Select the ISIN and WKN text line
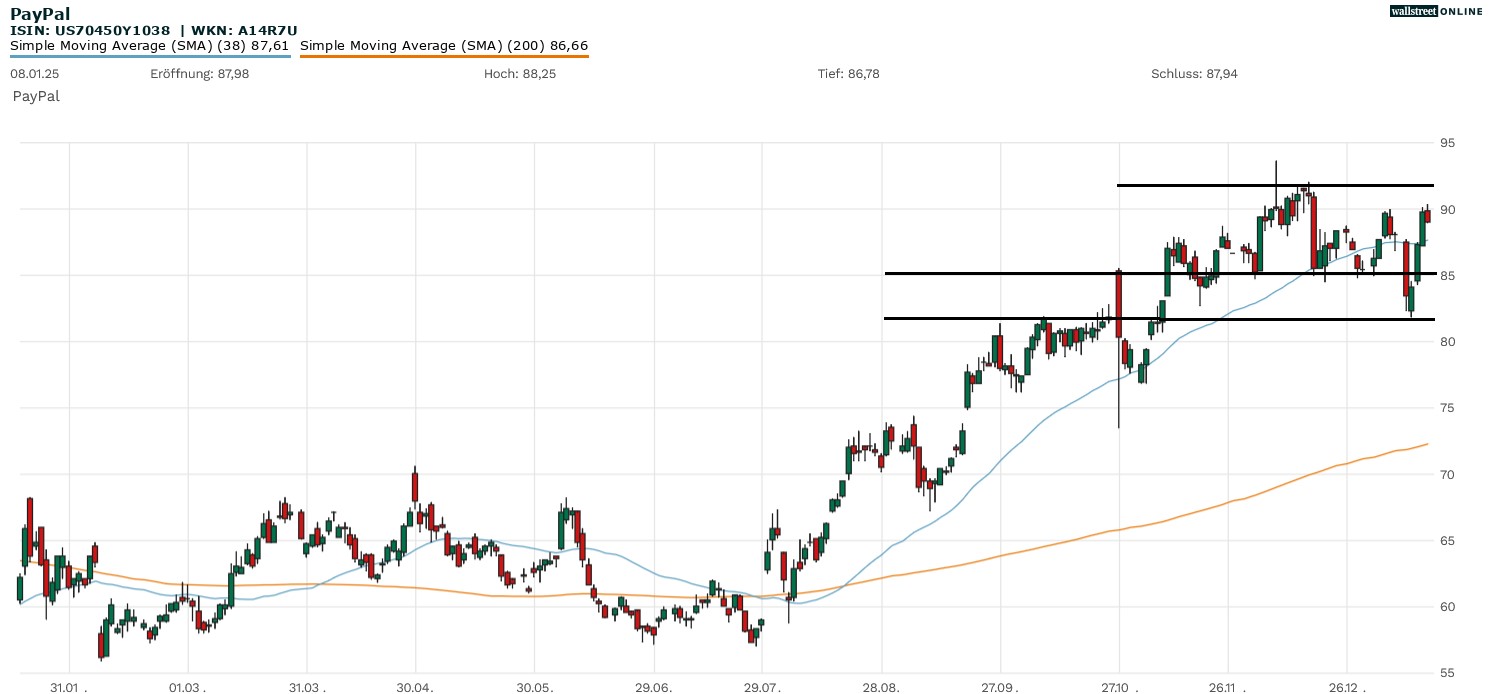Screen dimensions: 1490x694 pos(153,30)
